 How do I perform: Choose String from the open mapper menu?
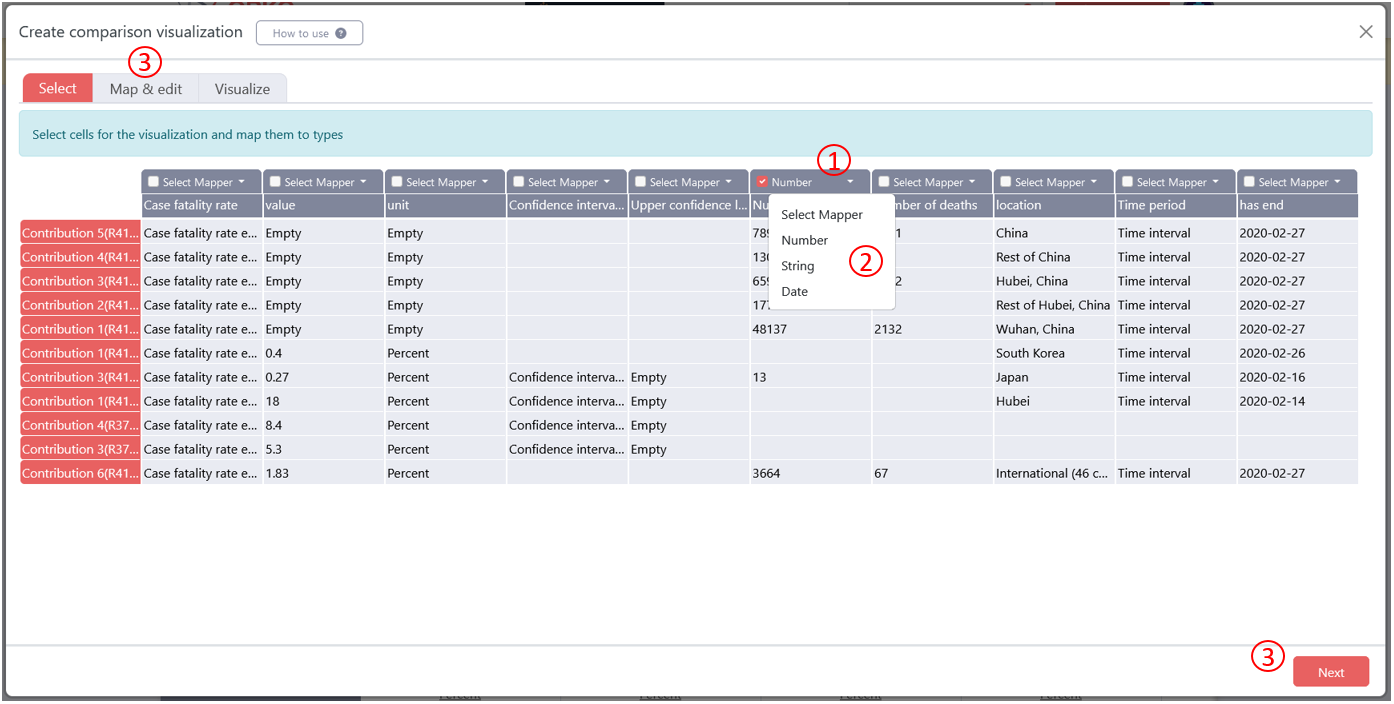[797, 266]
